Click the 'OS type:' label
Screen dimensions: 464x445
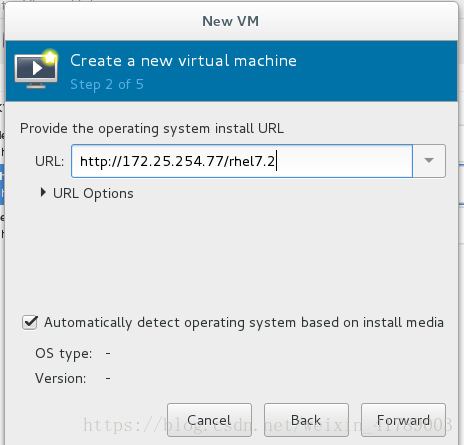pos(64,353)
